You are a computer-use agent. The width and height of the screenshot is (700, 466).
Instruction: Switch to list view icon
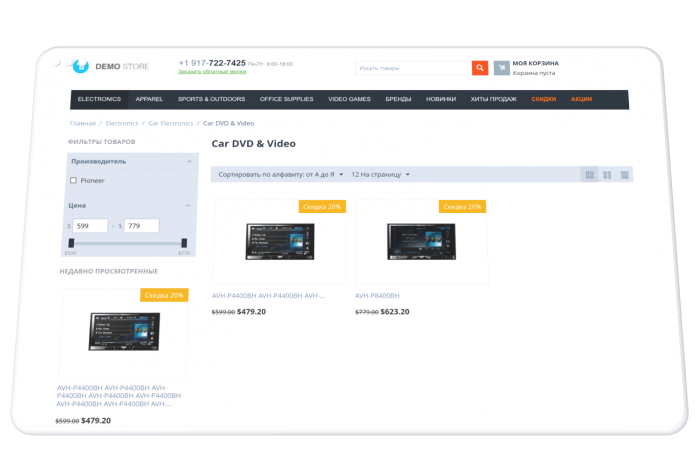[625, 175]
